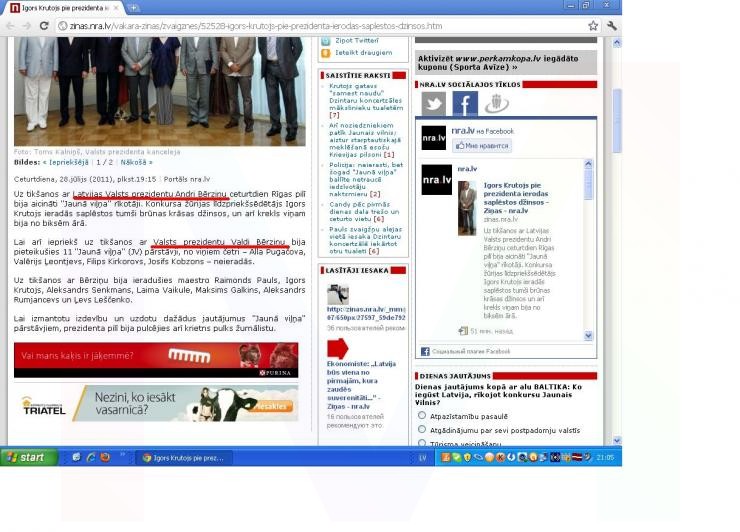Open the Windows Start menu
The image size is (740, 532).
pos(27,457)
